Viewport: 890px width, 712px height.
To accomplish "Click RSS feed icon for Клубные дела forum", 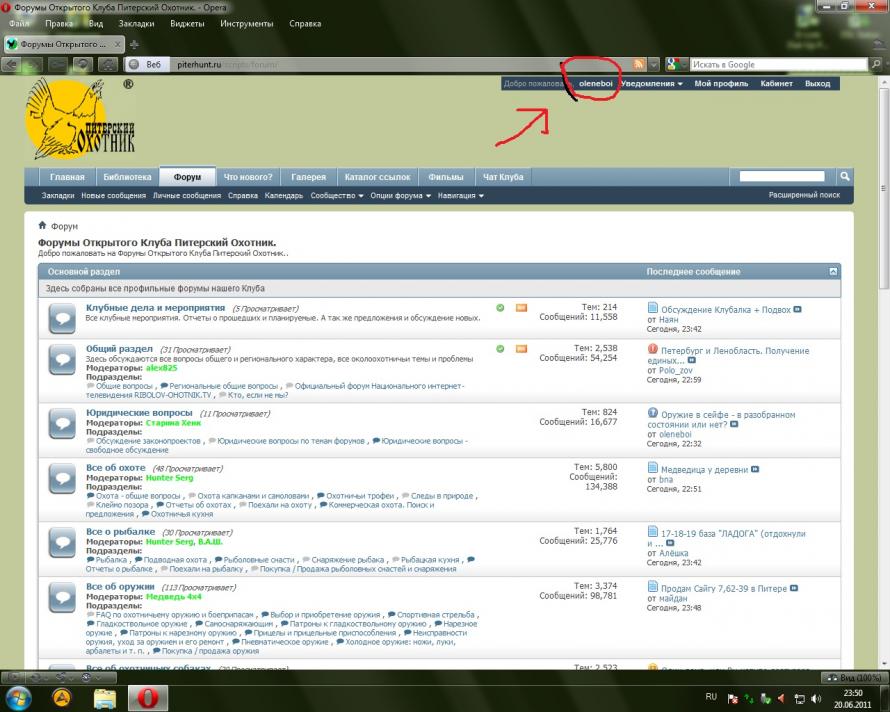I will point(521,308).
